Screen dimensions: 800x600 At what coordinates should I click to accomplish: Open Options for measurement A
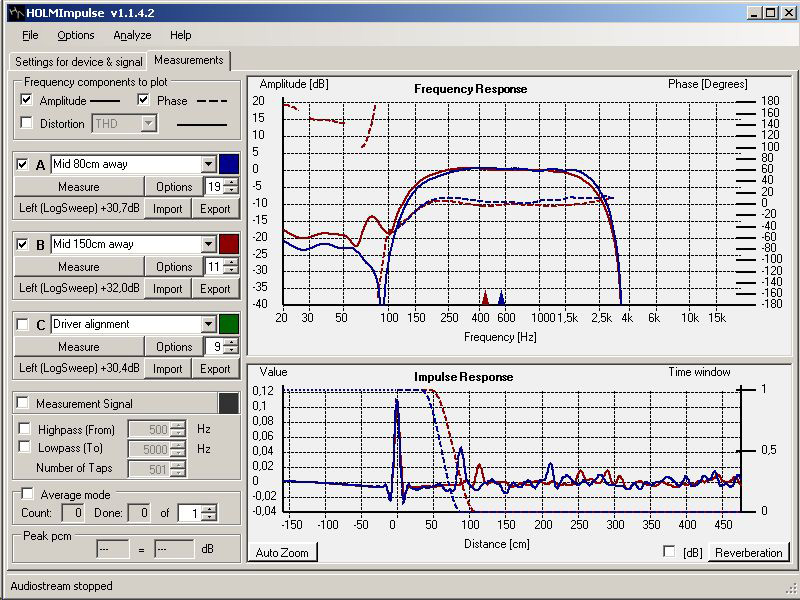tap(174, 187)
